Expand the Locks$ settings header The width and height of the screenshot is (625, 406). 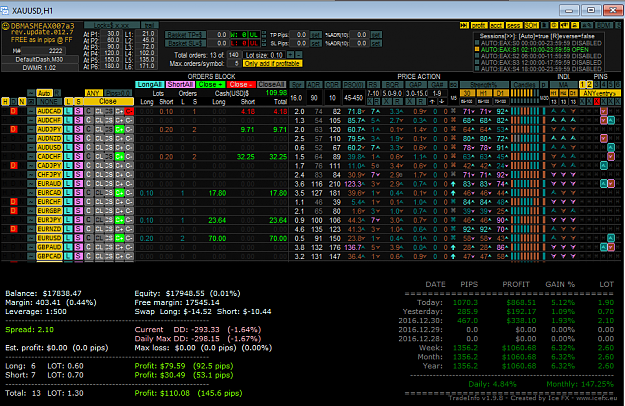tap(111, 25)
